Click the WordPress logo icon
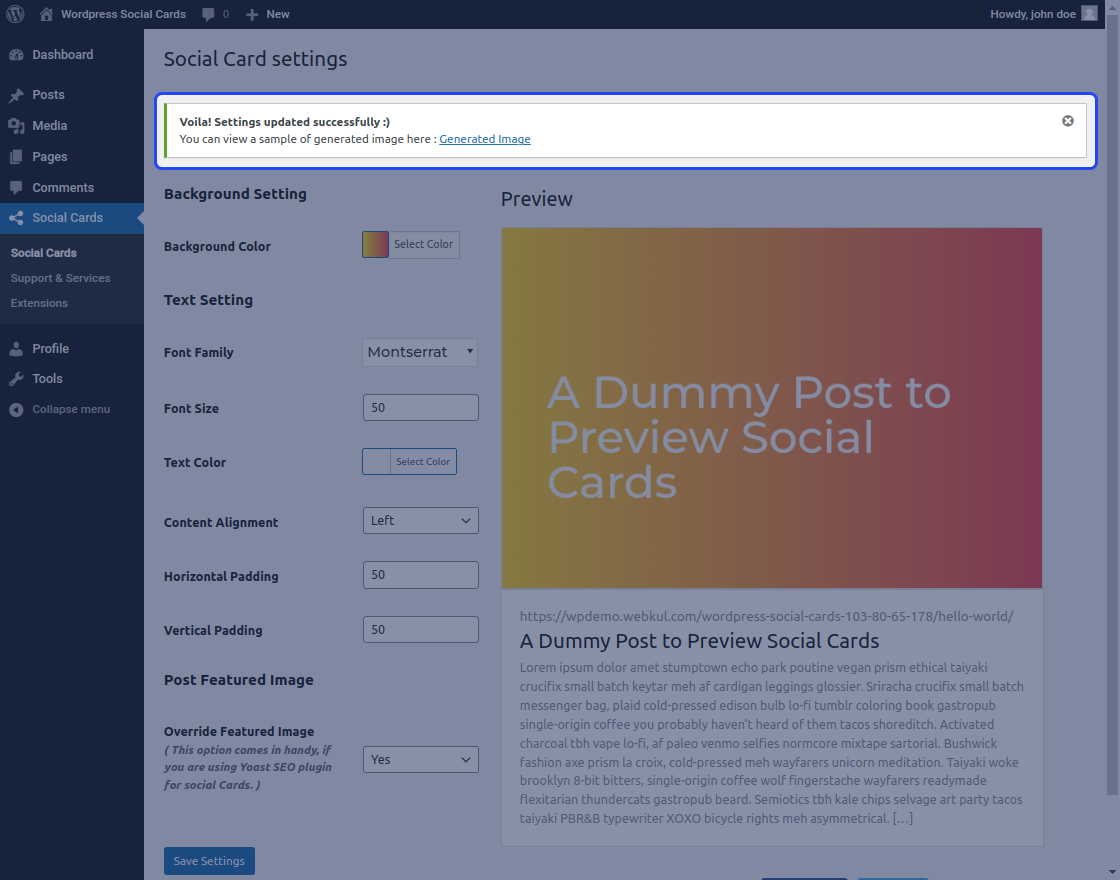 click(15, 14)
